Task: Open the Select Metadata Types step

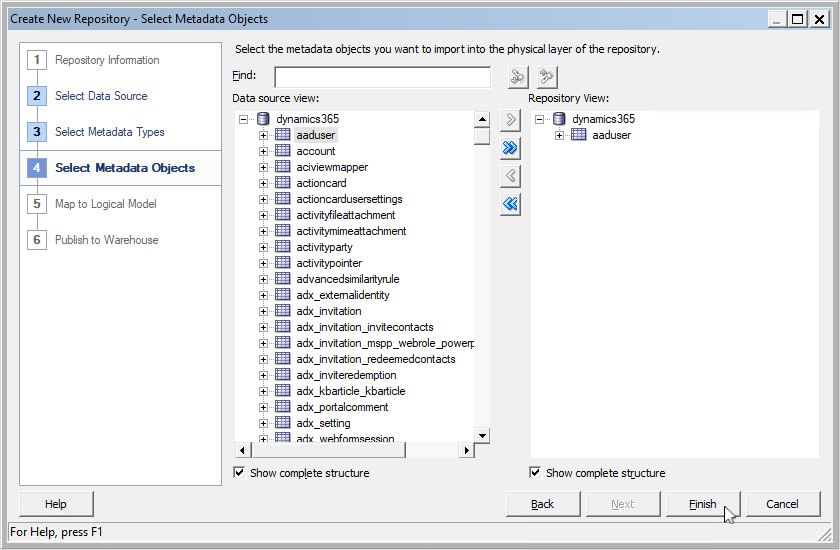Action: [110, 132]
